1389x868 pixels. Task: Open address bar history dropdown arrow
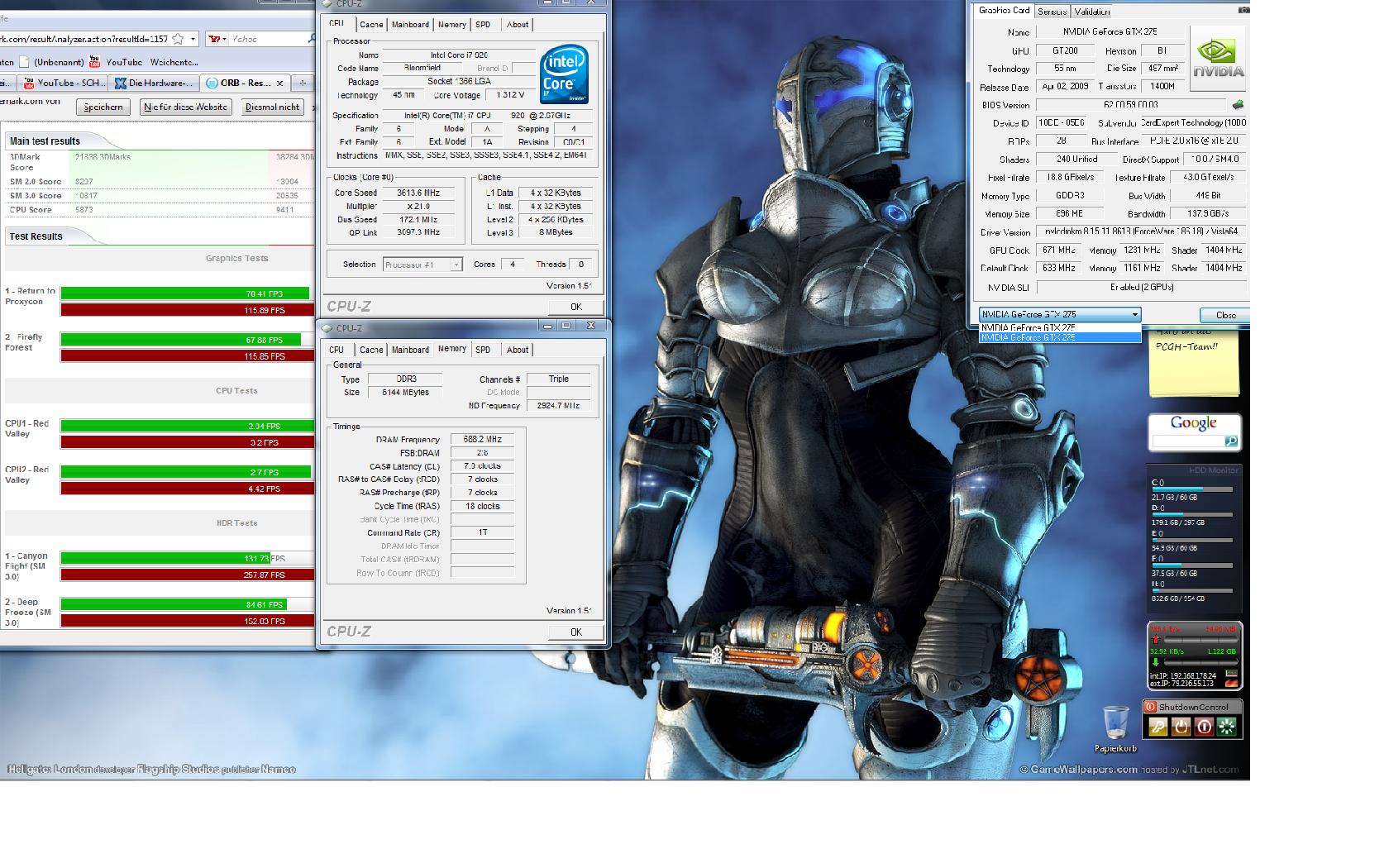tap(193, 39)
